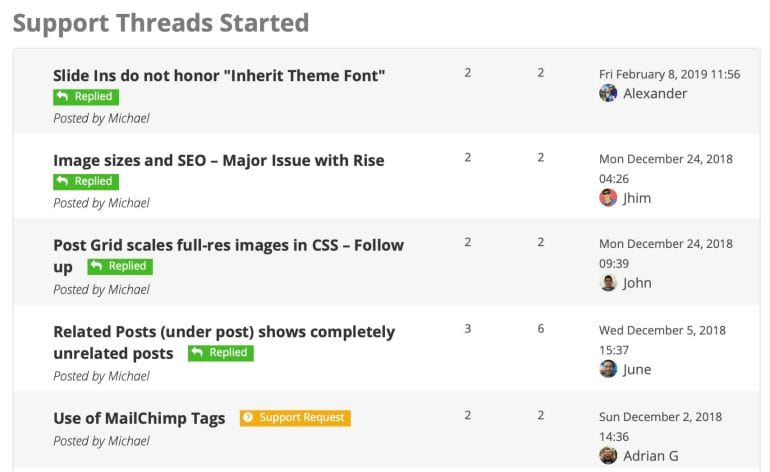Click the Fri February 8, 2019 timestamp
The width and height of the screenshot is (770, 472).
[x=669, y=74]
